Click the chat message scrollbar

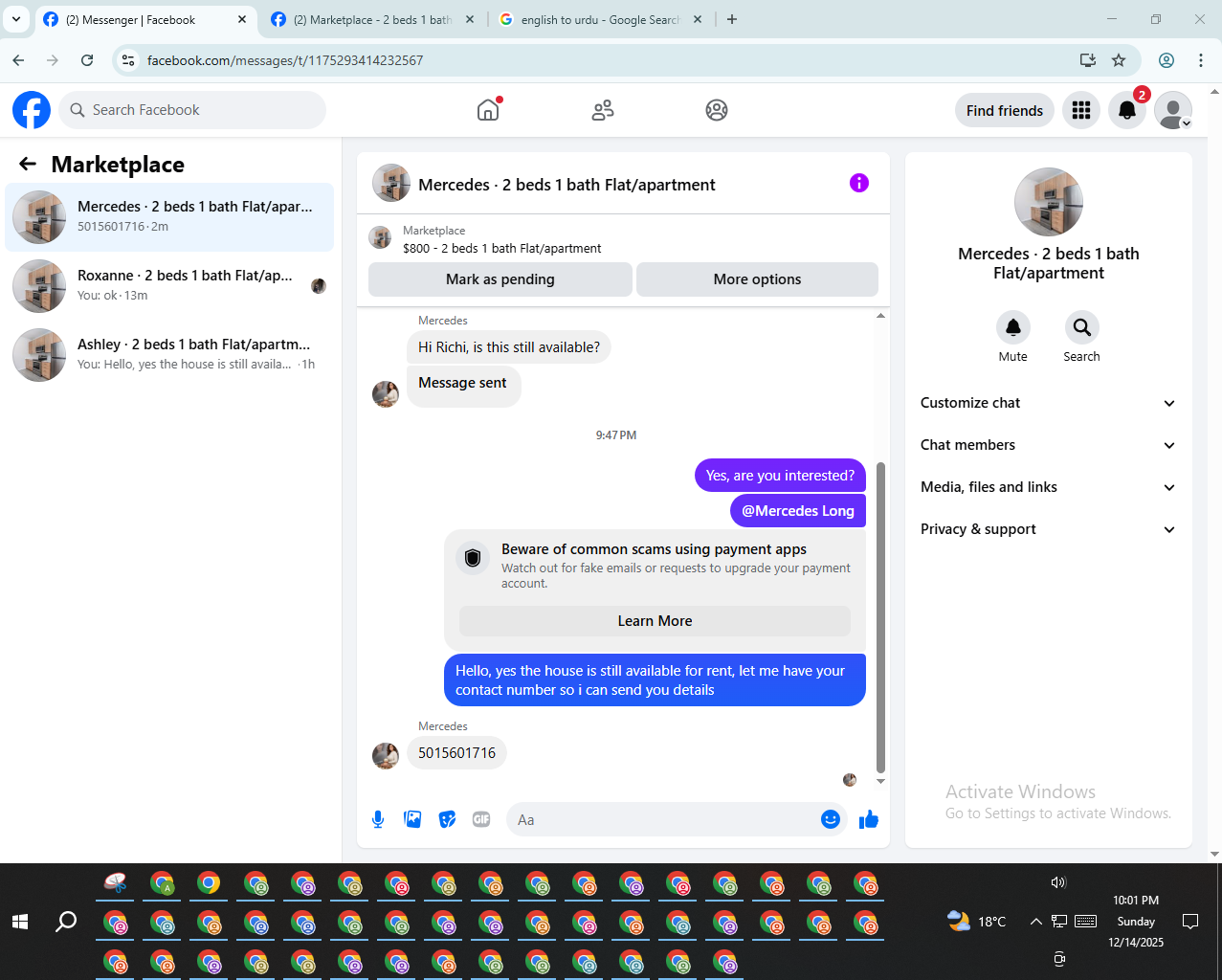[880, 617]
